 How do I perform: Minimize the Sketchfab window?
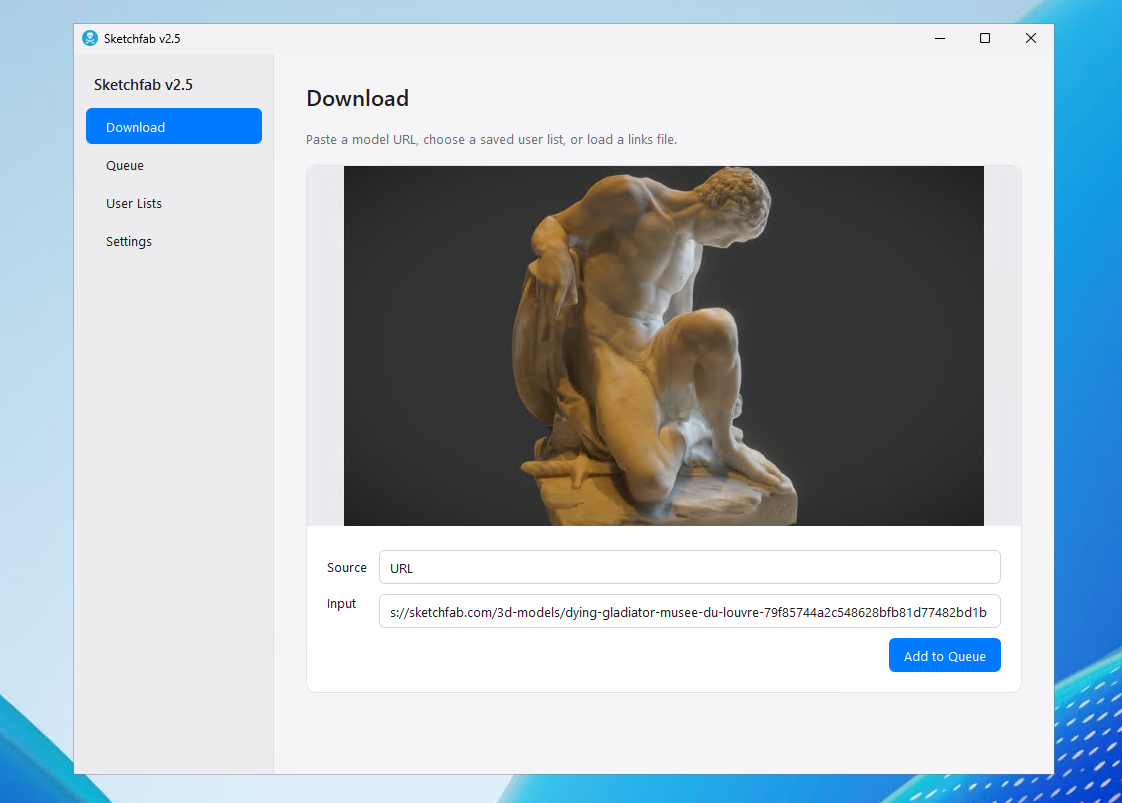(x=940, y=39)
